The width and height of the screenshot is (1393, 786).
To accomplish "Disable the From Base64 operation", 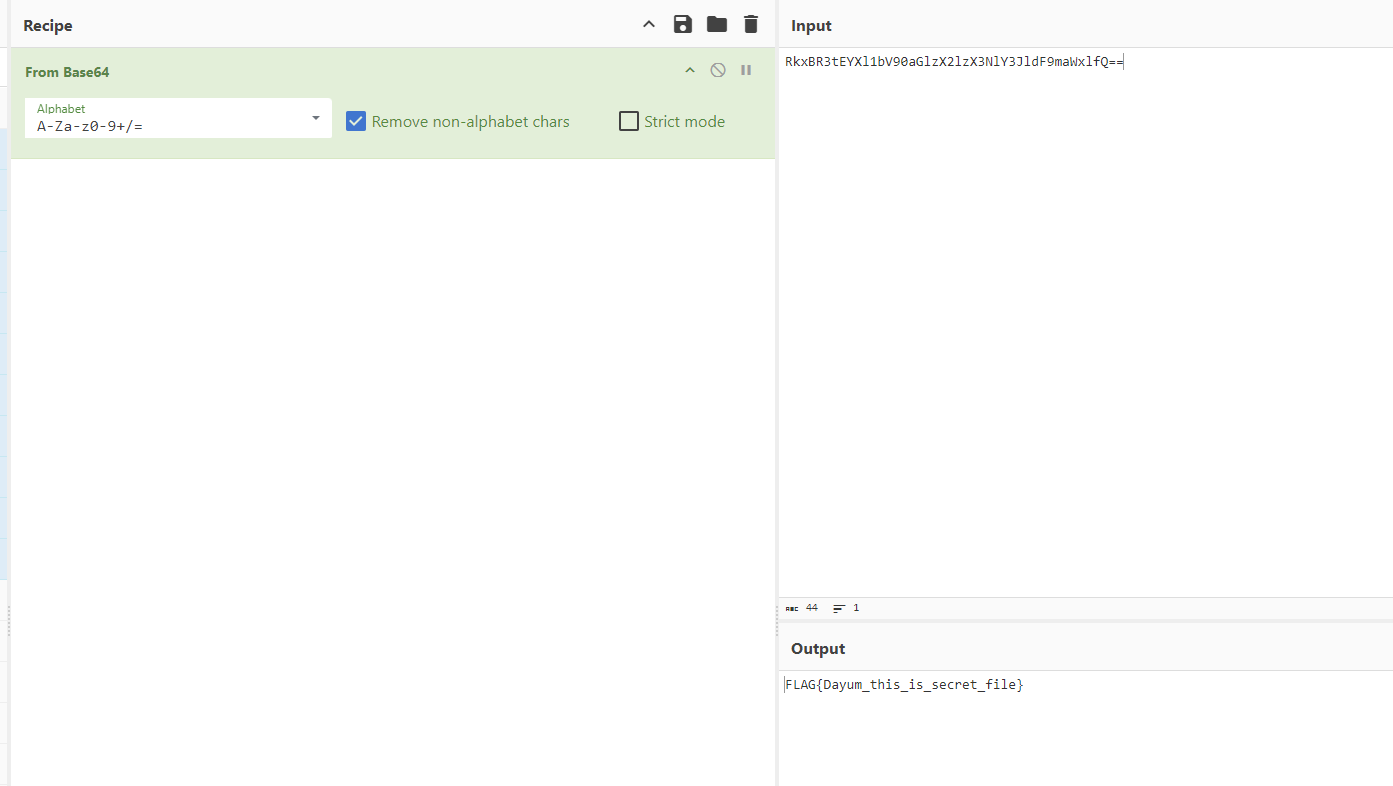I will pos(718,71).
